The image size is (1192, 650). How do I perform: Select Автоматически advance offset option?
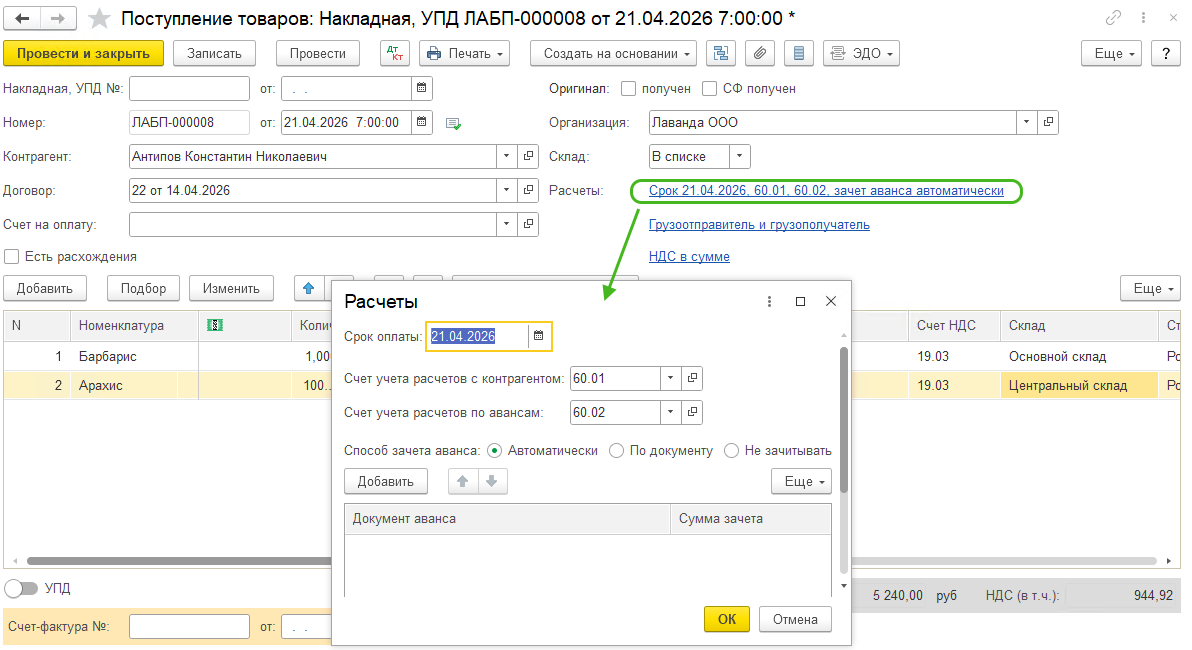(495, 451)
